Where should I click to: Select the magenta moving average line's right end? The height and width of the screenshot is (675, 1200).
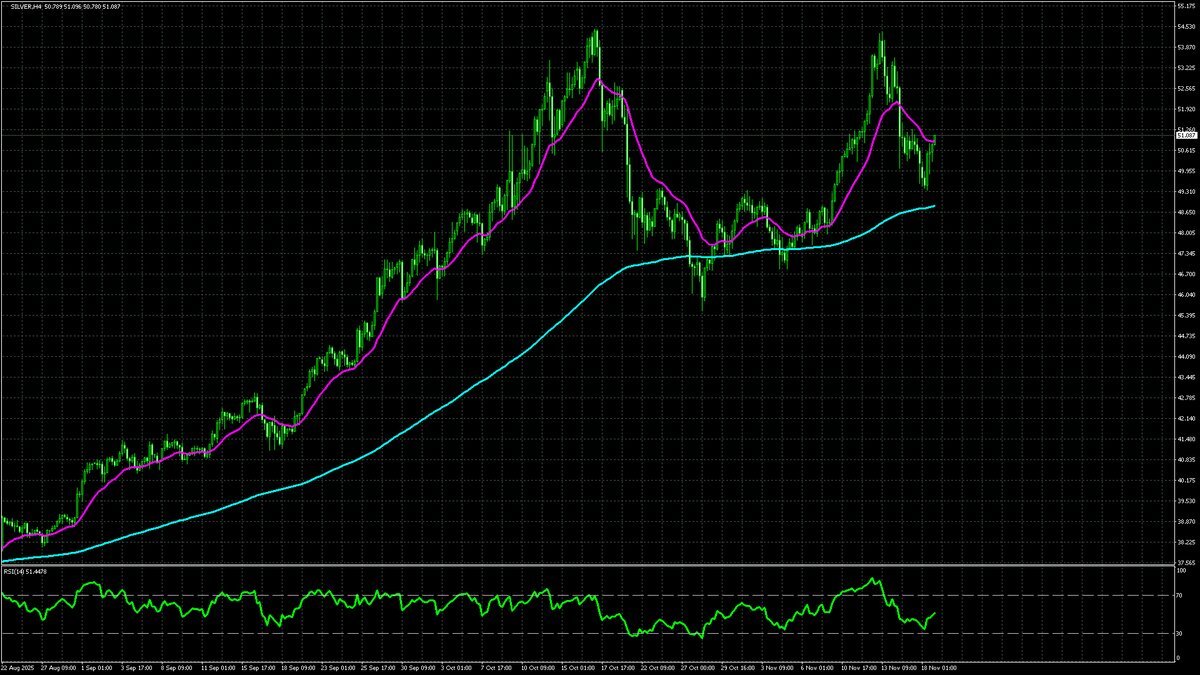[x=934, y=140]
